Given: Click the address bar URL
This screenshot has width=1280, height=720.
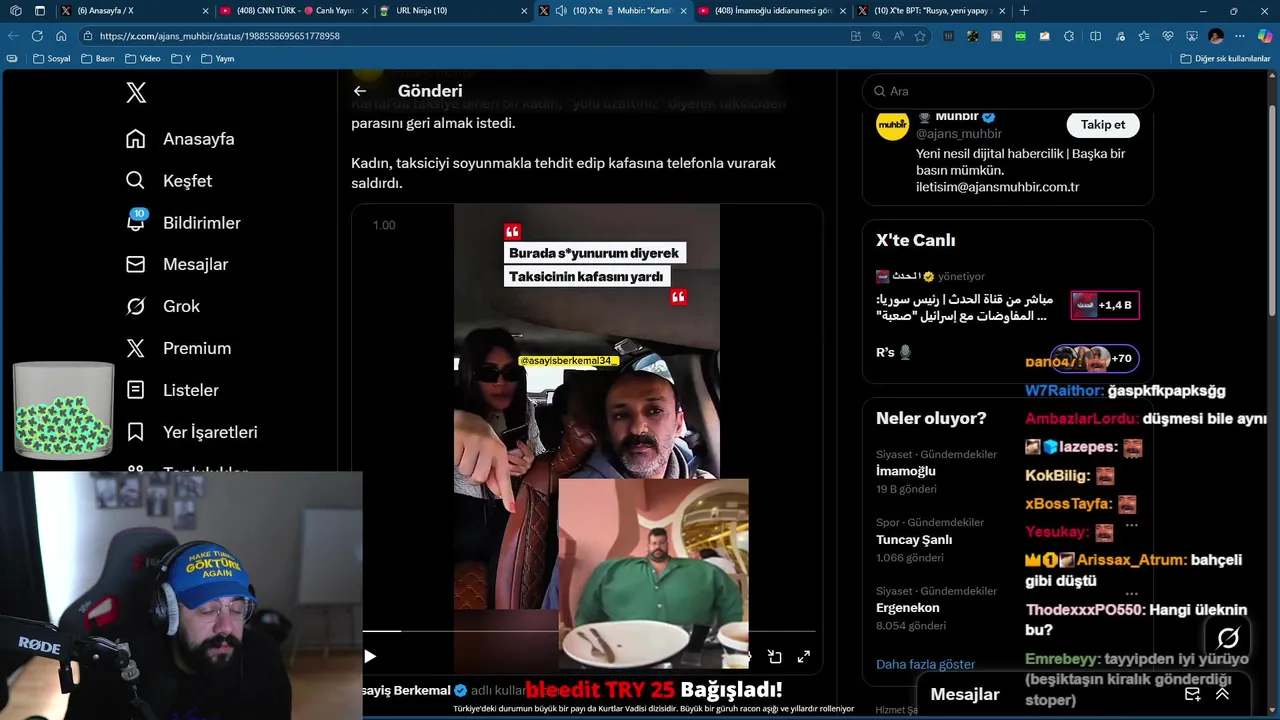Looking at the screenshot, I should click(x=220, y=36).
